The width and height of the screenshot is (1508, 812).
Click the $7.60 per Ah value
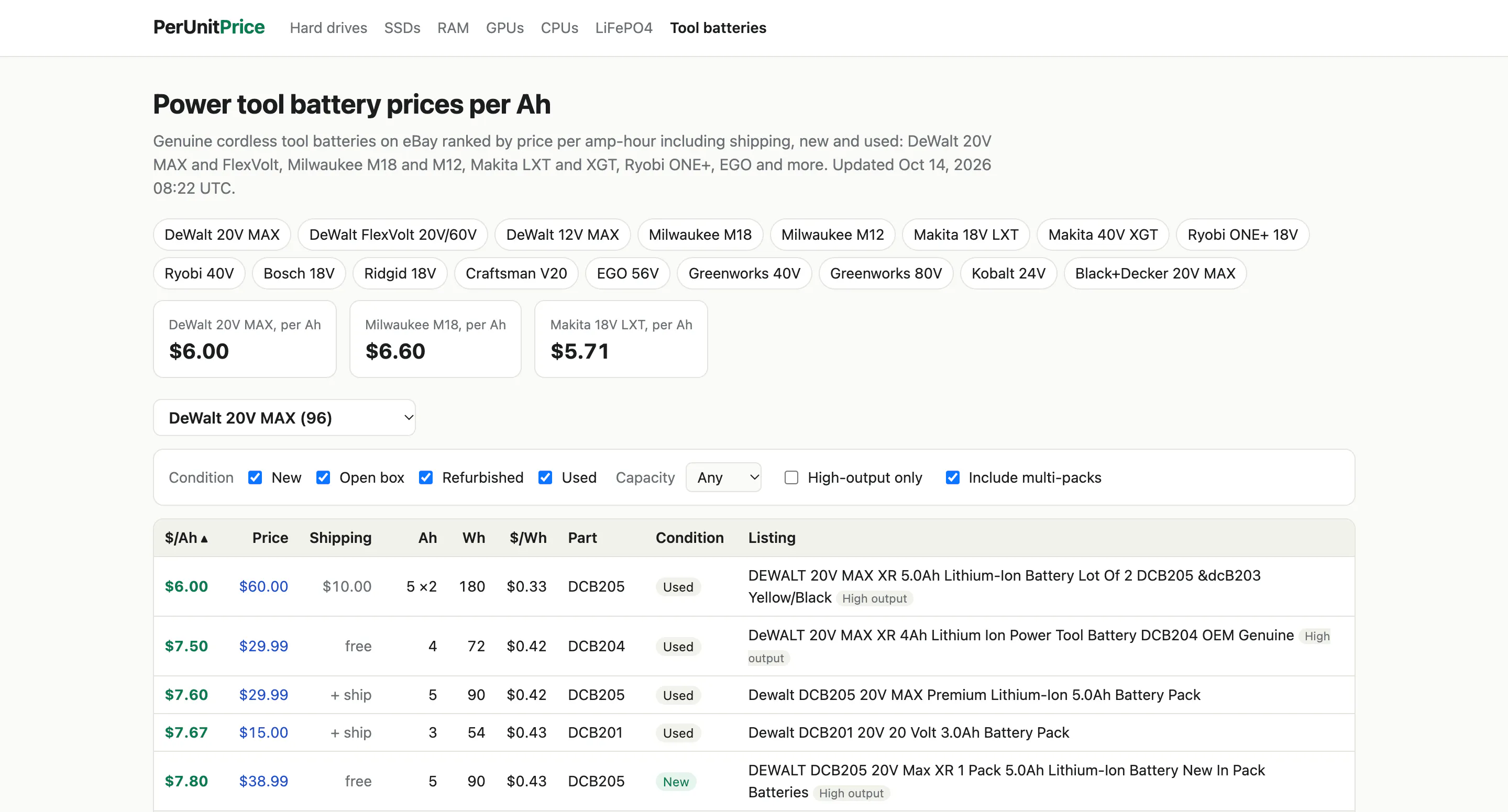(x=186, y=694)
